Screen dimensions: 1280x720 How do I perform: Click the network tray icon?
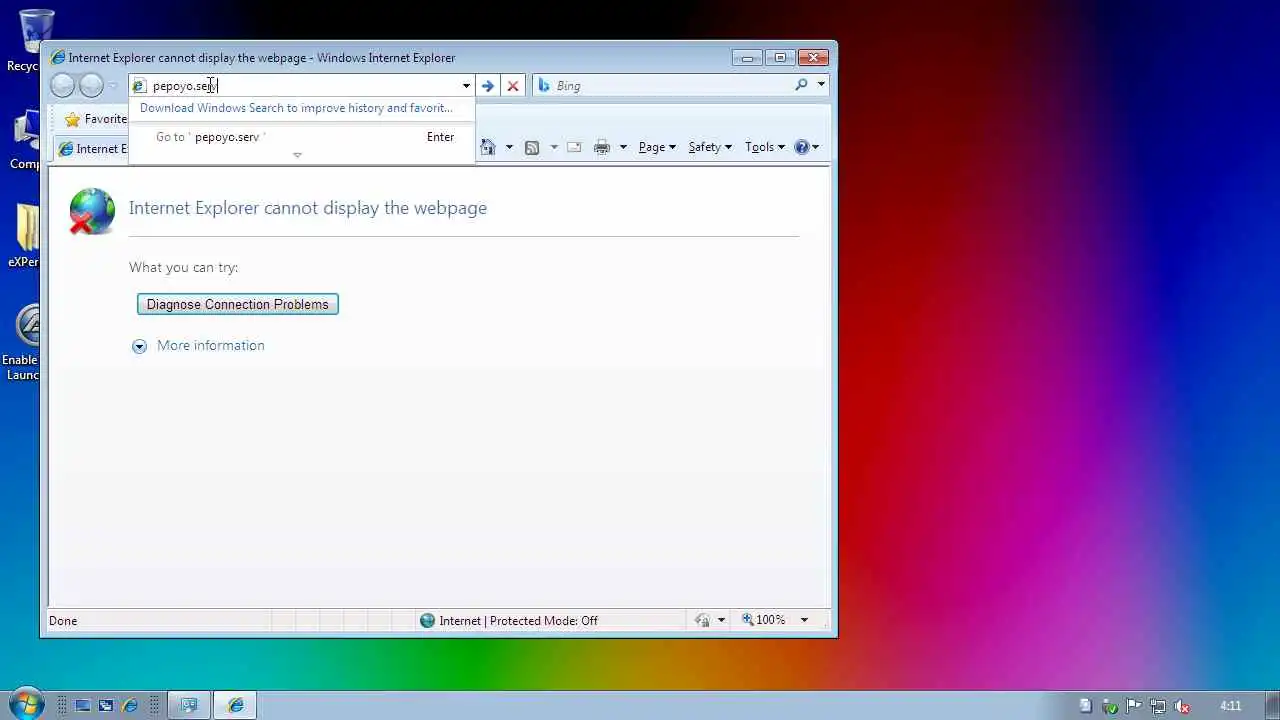1158,705
